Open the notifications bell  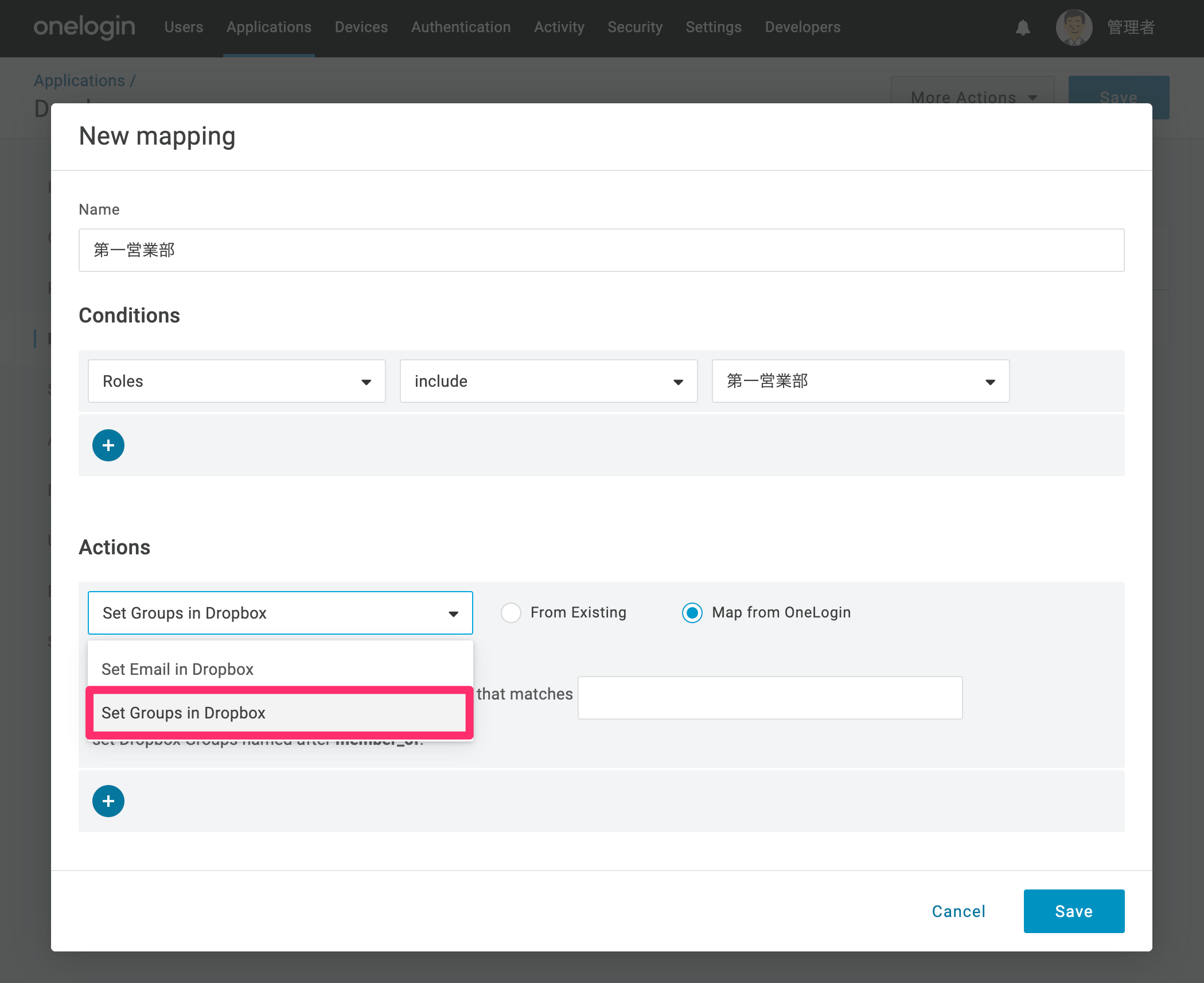point(1023,28)
